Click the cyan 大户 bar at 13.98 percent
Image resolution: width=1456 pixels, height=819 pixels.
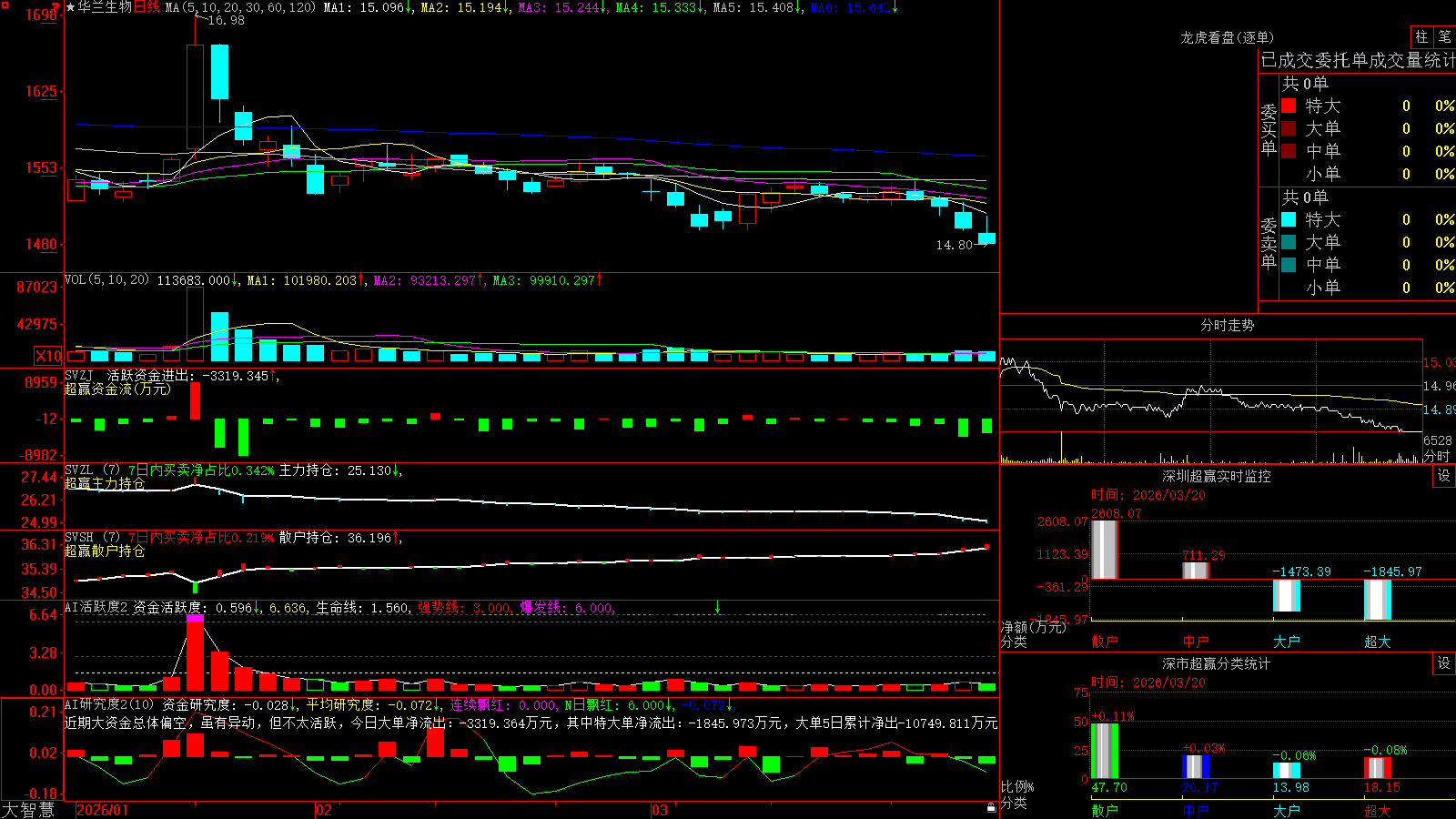pyautogui.click(x=1286, y=771)
